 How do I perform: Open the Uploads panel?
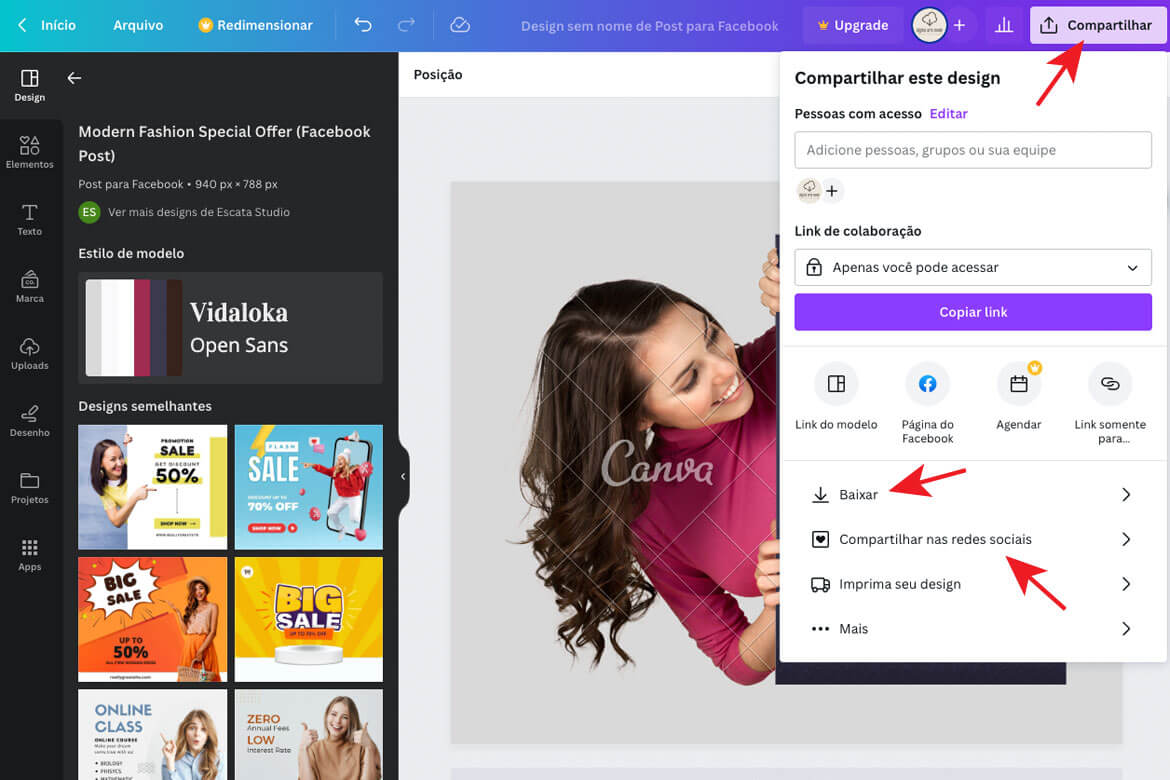point(29,354)
